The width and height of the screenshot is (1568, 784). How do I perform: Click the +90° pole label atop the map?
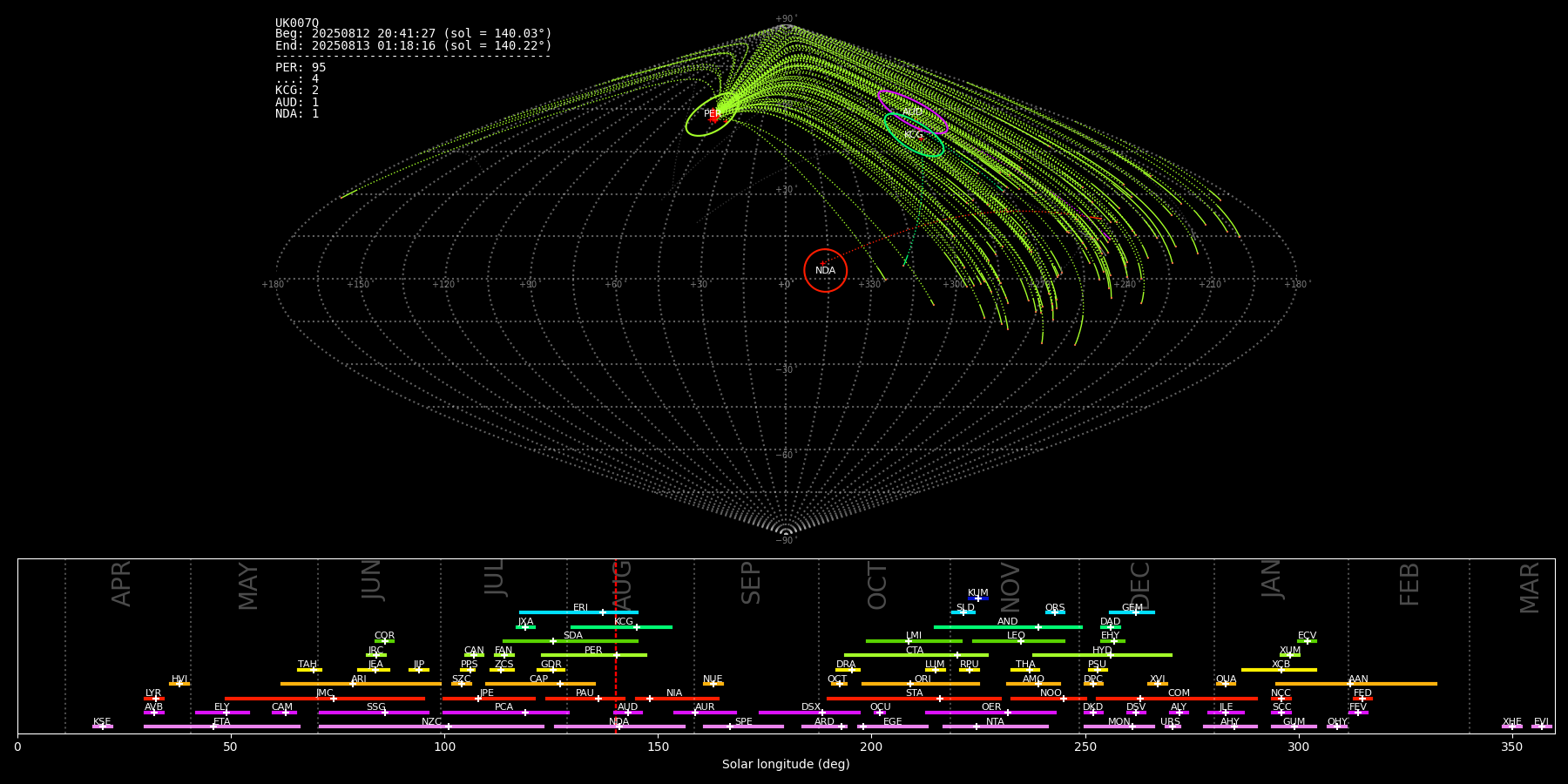pos(785,19)
